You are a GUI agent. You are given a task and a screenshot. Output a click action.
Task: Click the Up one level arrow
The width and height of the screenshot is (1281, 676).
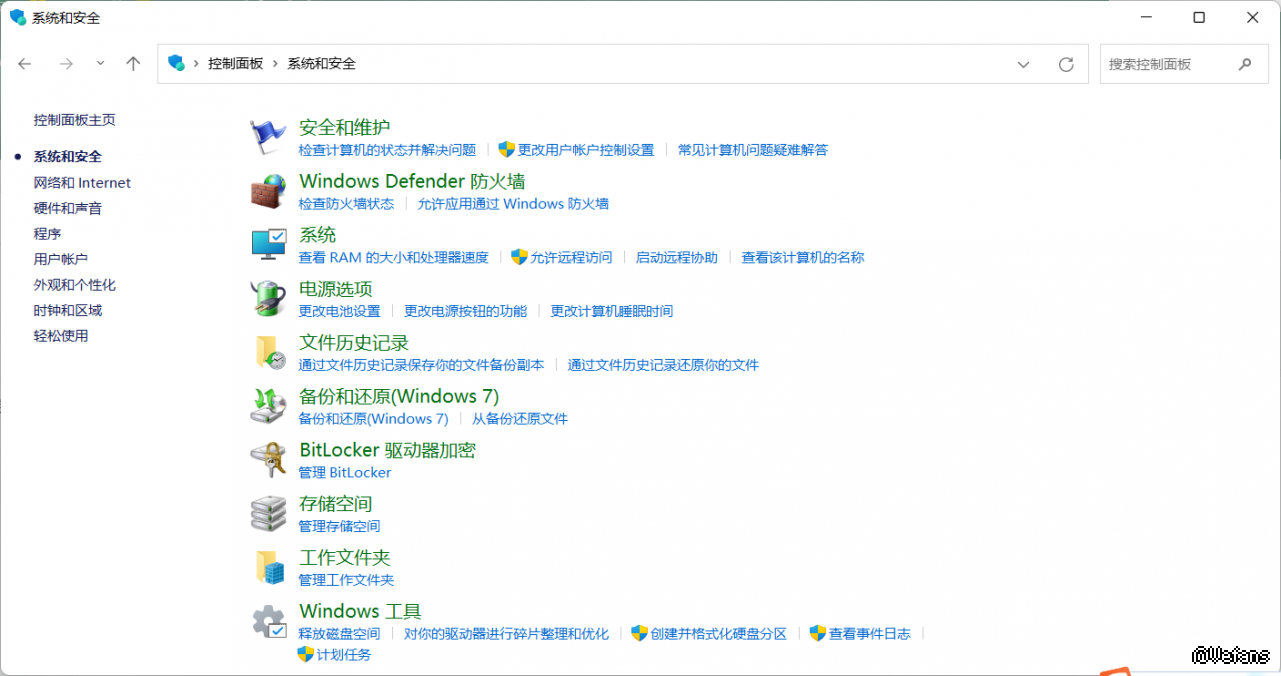tap(133, 64)
